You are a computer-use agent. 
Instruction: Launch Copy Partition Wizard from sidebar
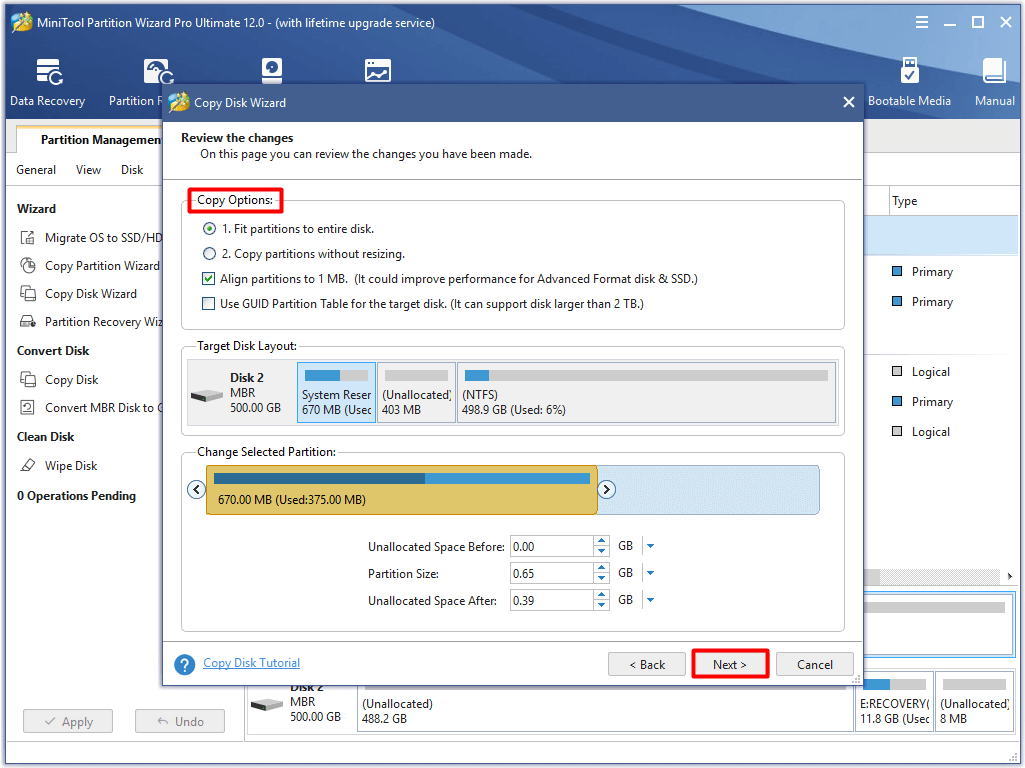point(102,265)
